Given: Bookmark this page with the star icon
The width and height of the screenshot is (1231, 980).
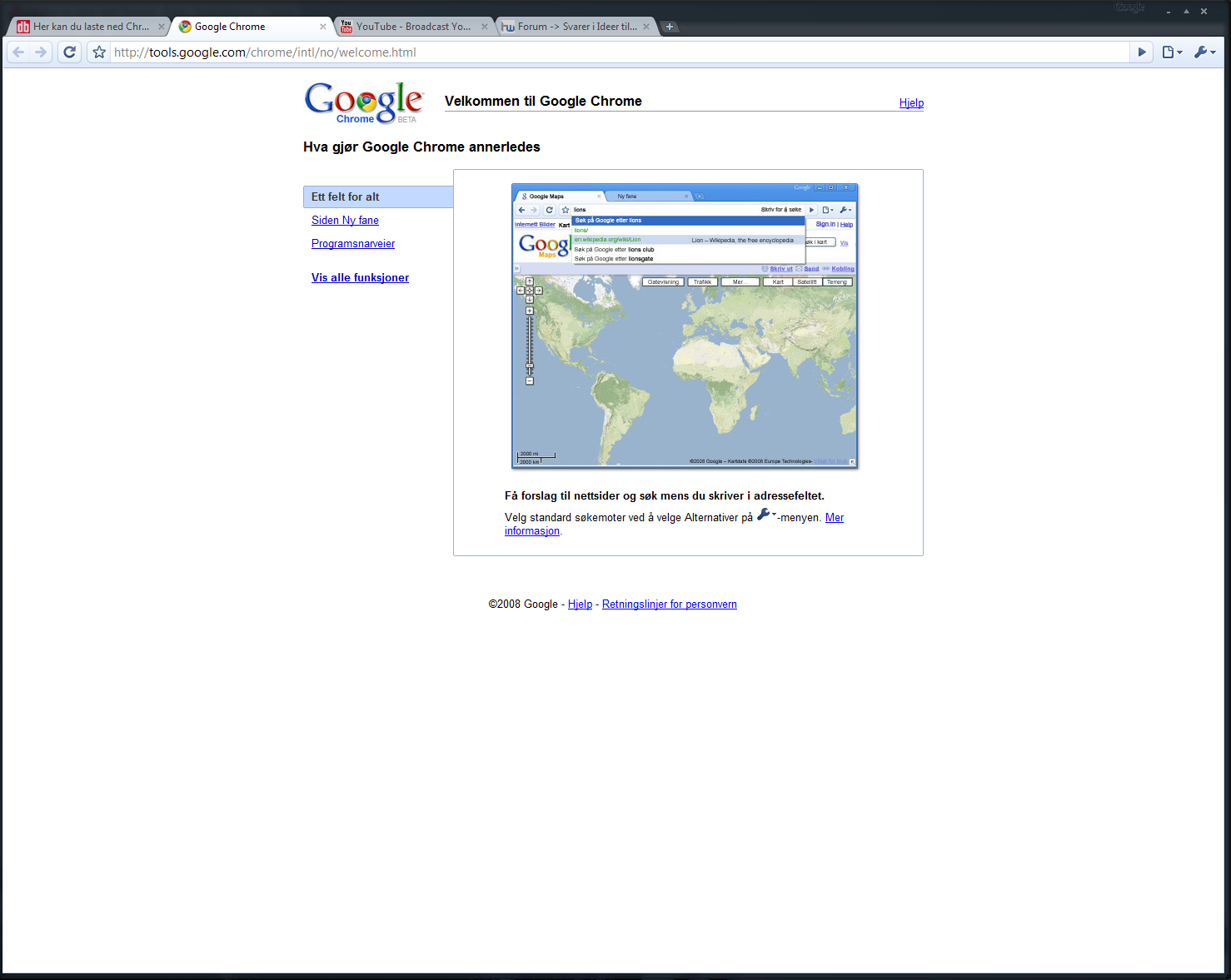Looking at the screenshot, I should pos(99,52).
